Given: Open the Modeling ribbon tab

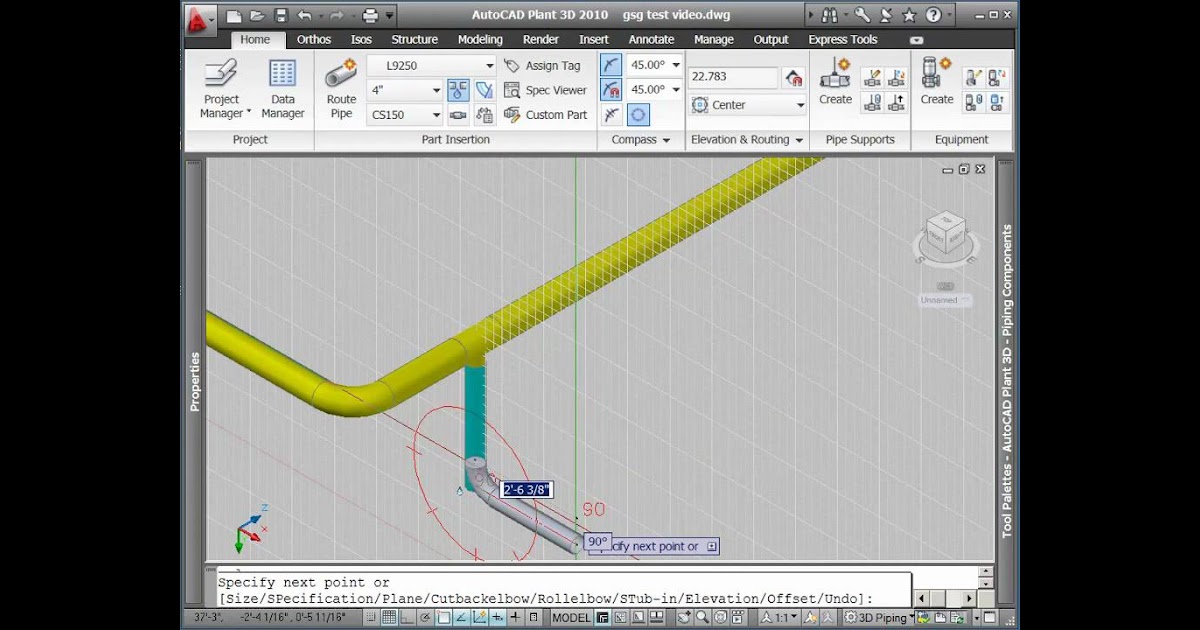Looking at the screenshot, I should click(x=480, y=40).
